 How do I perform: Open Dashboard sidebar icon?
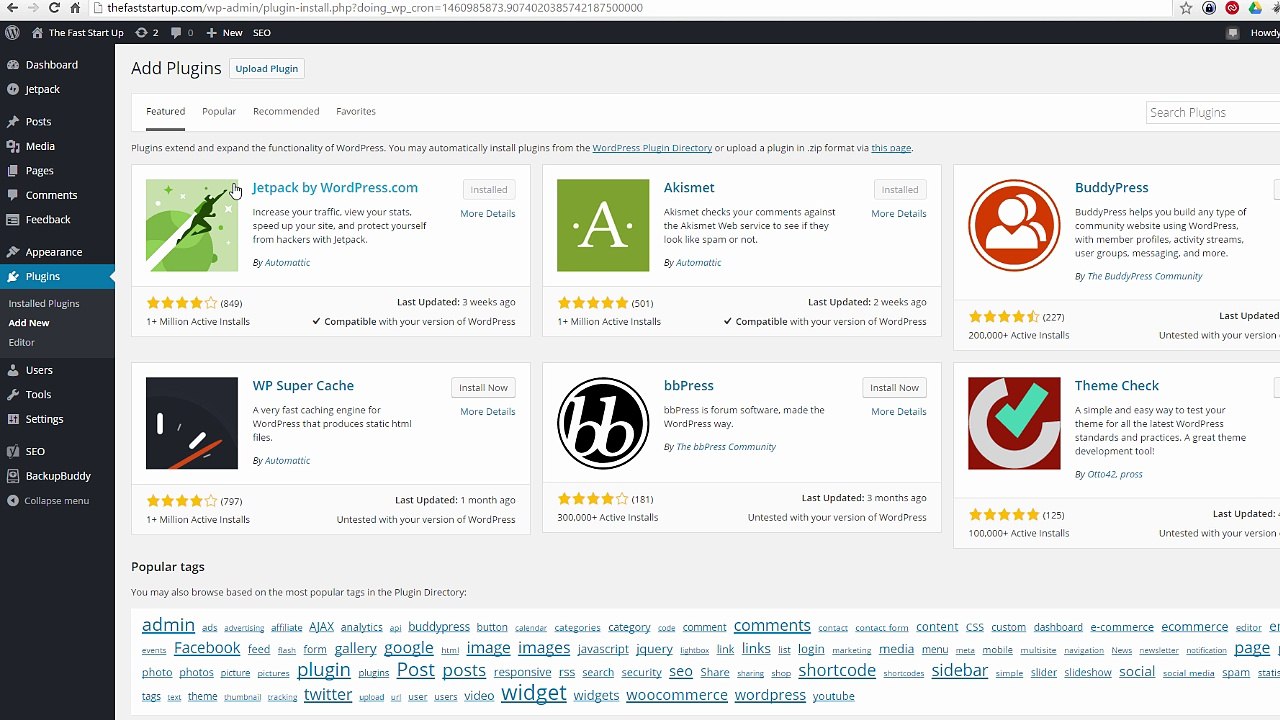pos(13,65)
